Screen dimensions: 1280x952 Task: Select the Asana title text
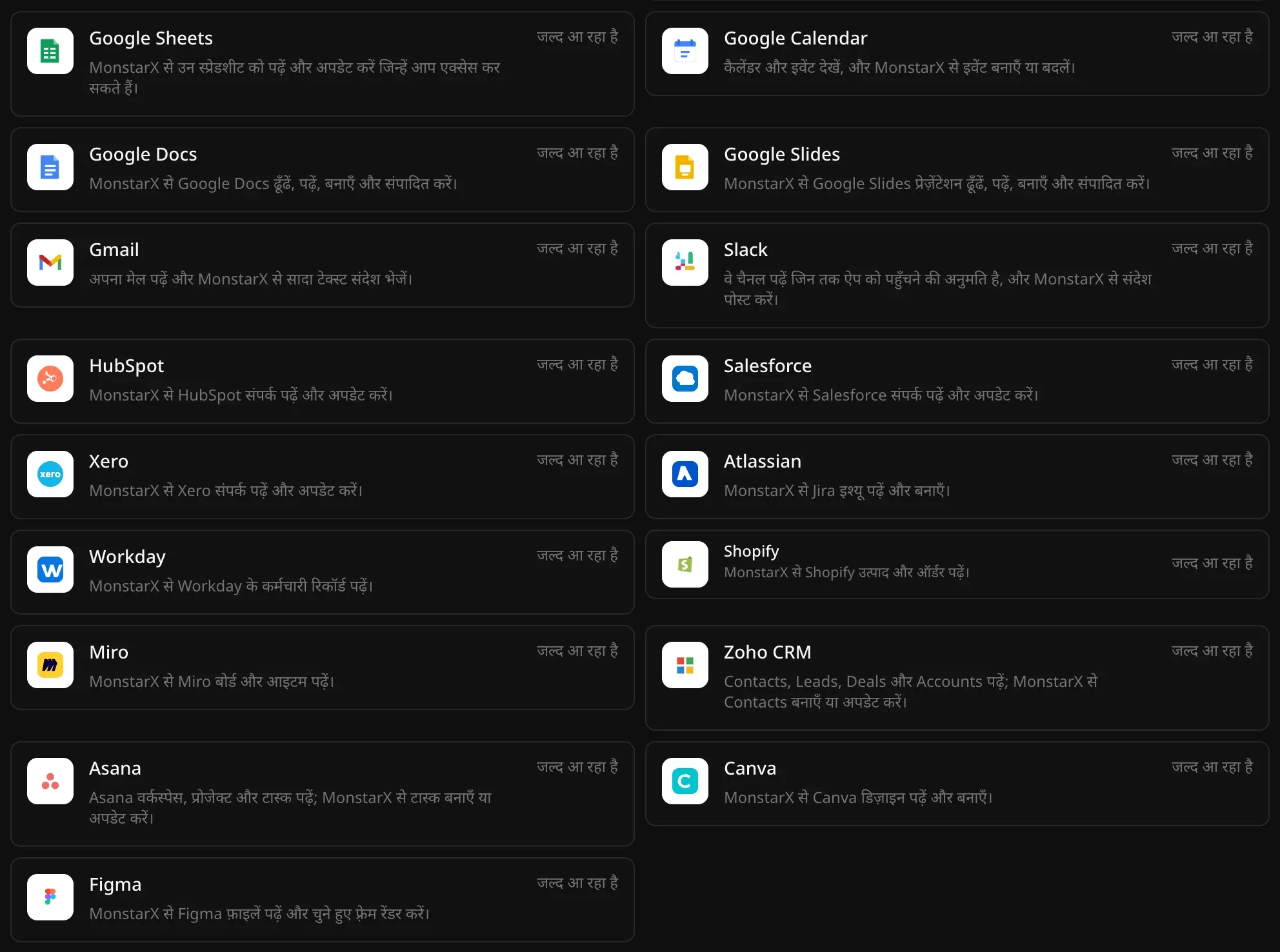tap(115, 769)
